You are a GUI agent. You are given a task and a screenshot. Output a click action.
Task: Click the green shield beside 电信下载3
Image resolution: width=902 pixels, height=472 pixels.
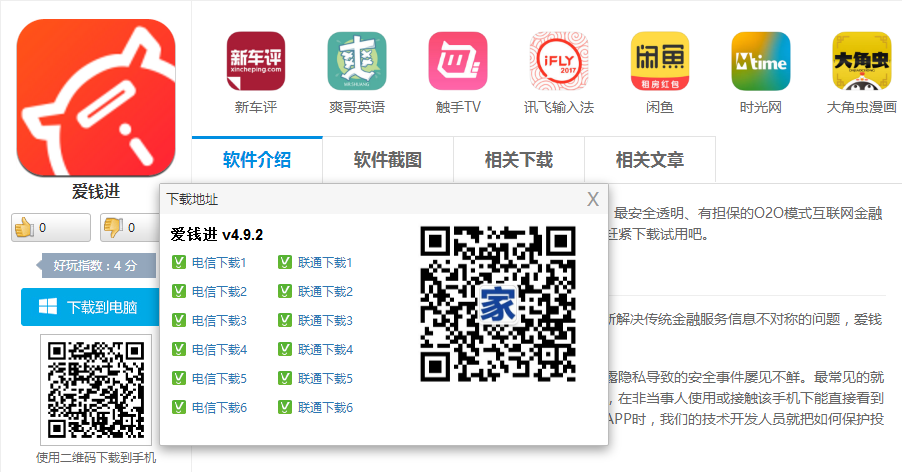(179, 320)
